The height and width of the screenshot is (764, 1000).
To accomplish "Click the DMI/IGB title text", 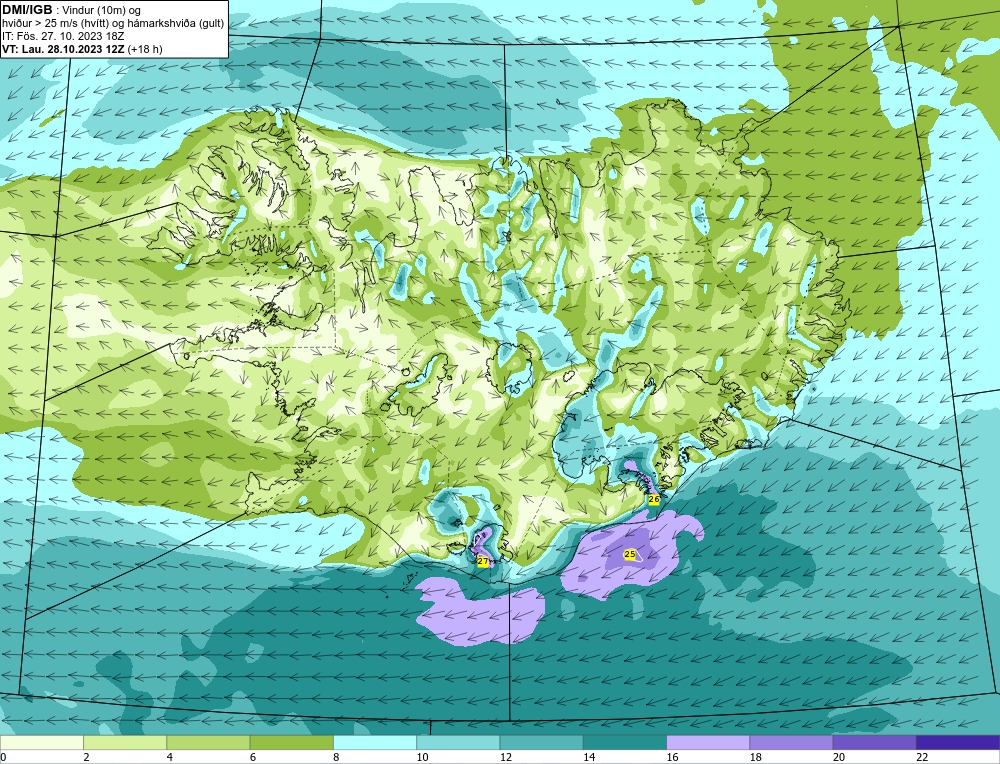I will point(27,10).
